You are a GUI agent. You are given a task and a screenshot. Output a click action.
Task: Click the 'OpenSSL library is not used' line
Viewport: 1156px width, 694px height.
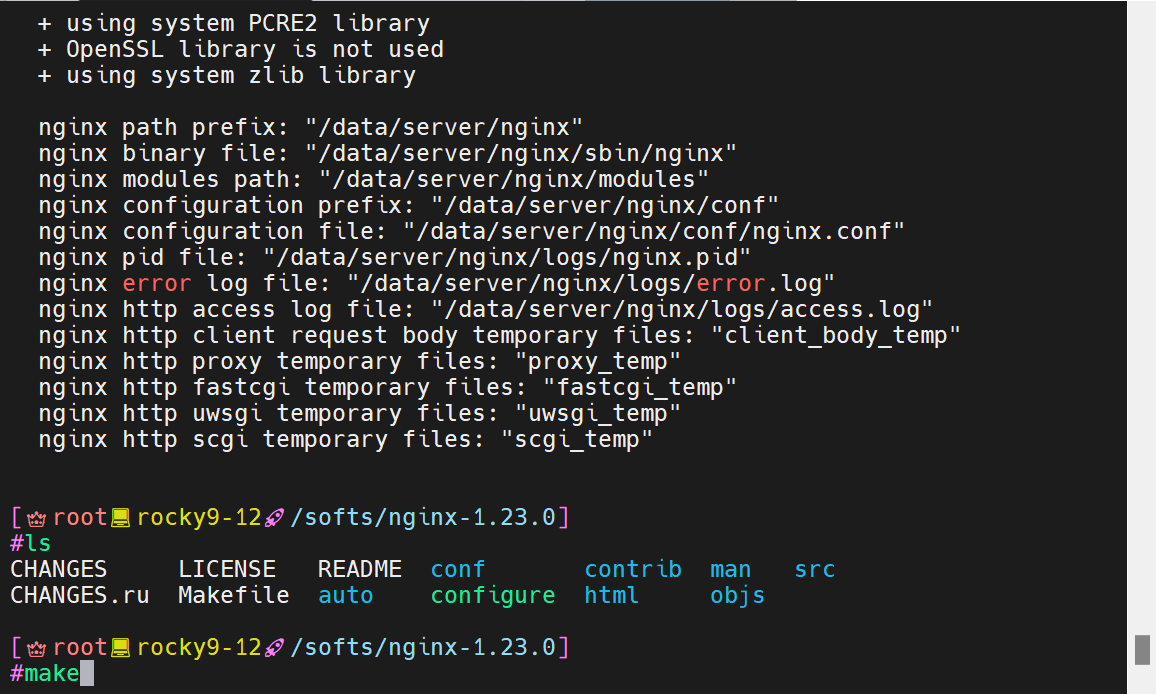tap(240, 49)
